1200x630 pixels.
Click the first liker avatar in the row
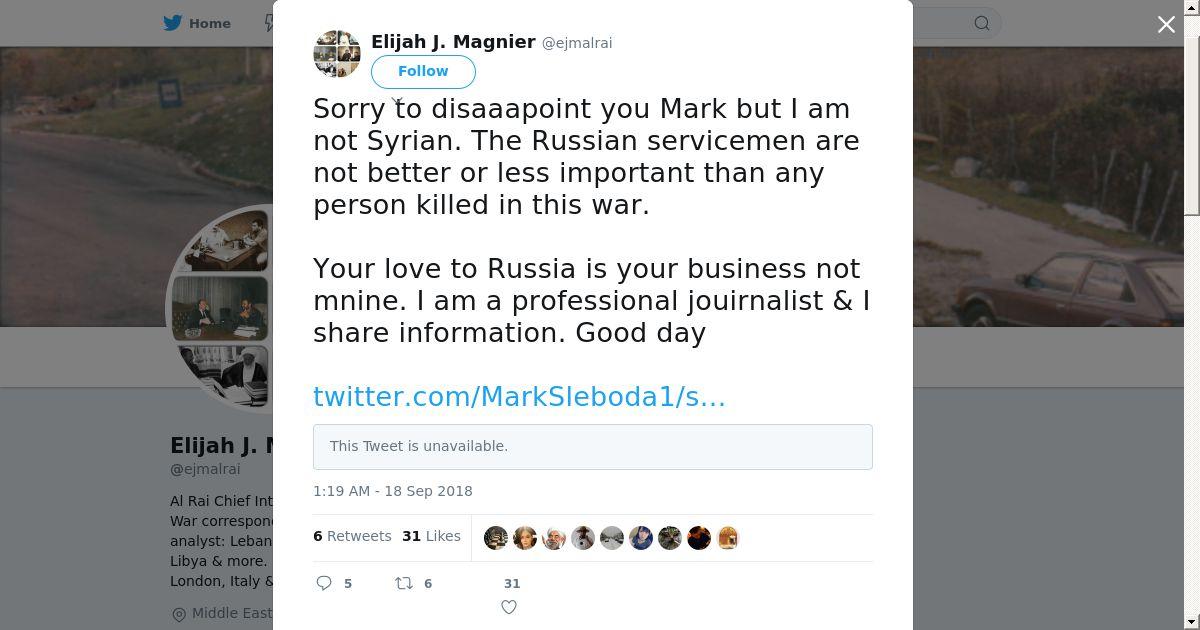point(496,538)
